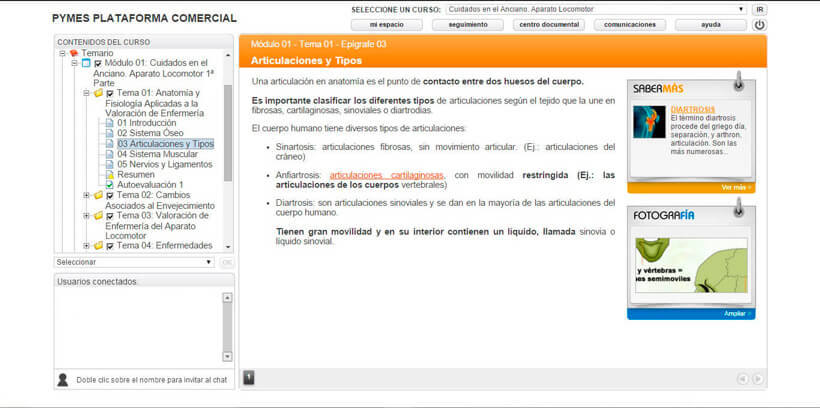The width and height of the screenshot is (820, 408).
Task: Click the Fotografía skull image thumbnail
Action: [x=691, y=265]
